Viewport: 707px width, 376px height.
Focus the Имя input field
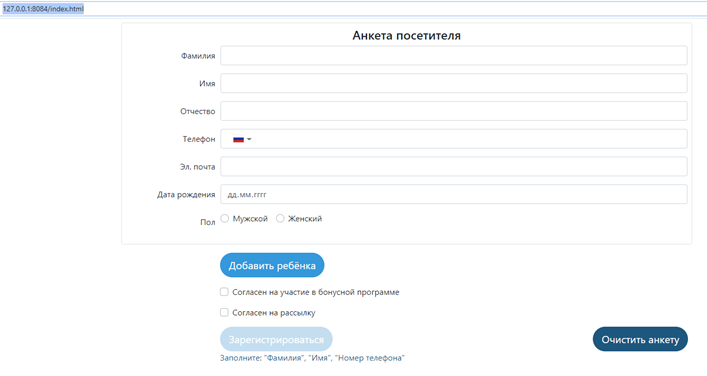point(454,83)
